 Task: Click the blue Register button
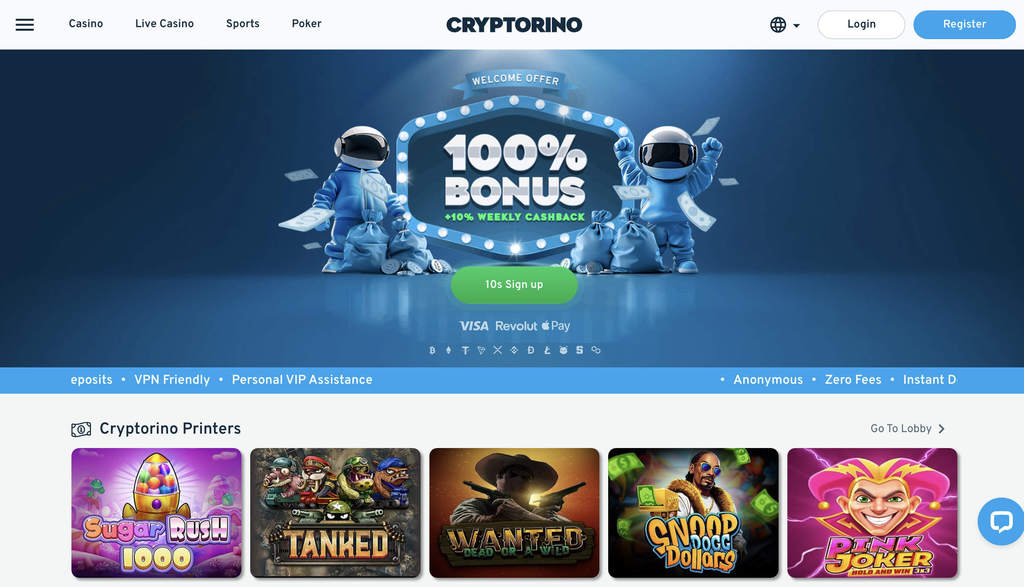[964, 24]
